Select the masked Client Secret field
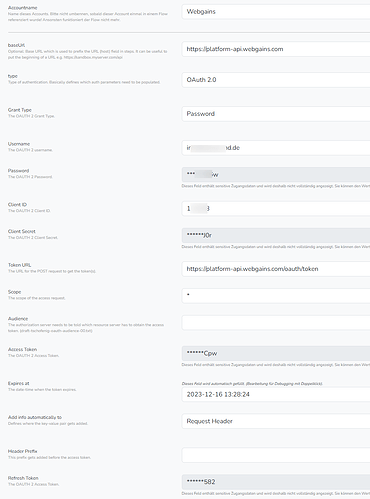Viewport: 370px width, 499px height. point(276,235)
